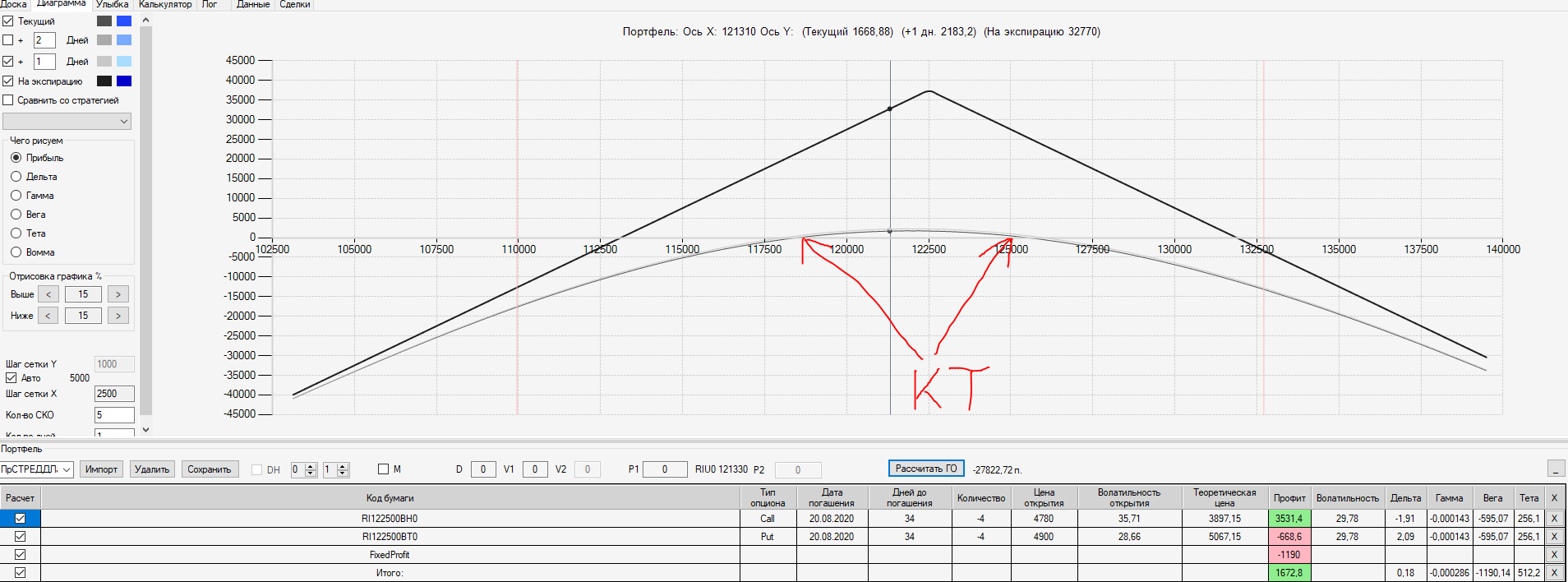This screenshot has height=582, width=1568.
Task: Open the strategy comparison dropdown
Action: [67, 122]
